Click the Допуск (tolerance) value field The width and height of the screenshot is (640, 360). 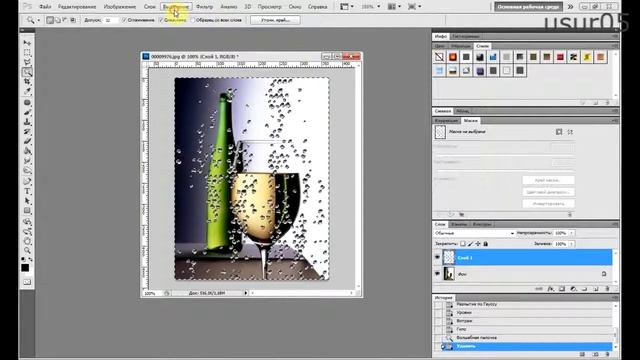pos(111,20)
